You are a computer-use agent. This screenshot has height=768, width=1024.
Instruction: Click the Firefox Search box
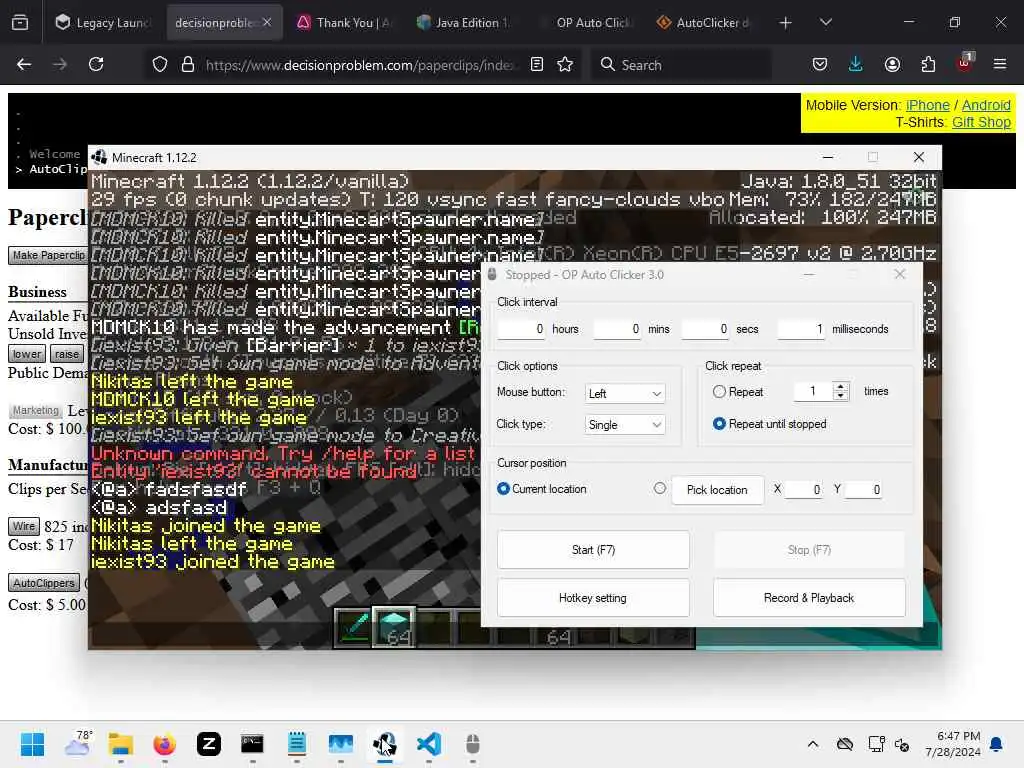682,64
